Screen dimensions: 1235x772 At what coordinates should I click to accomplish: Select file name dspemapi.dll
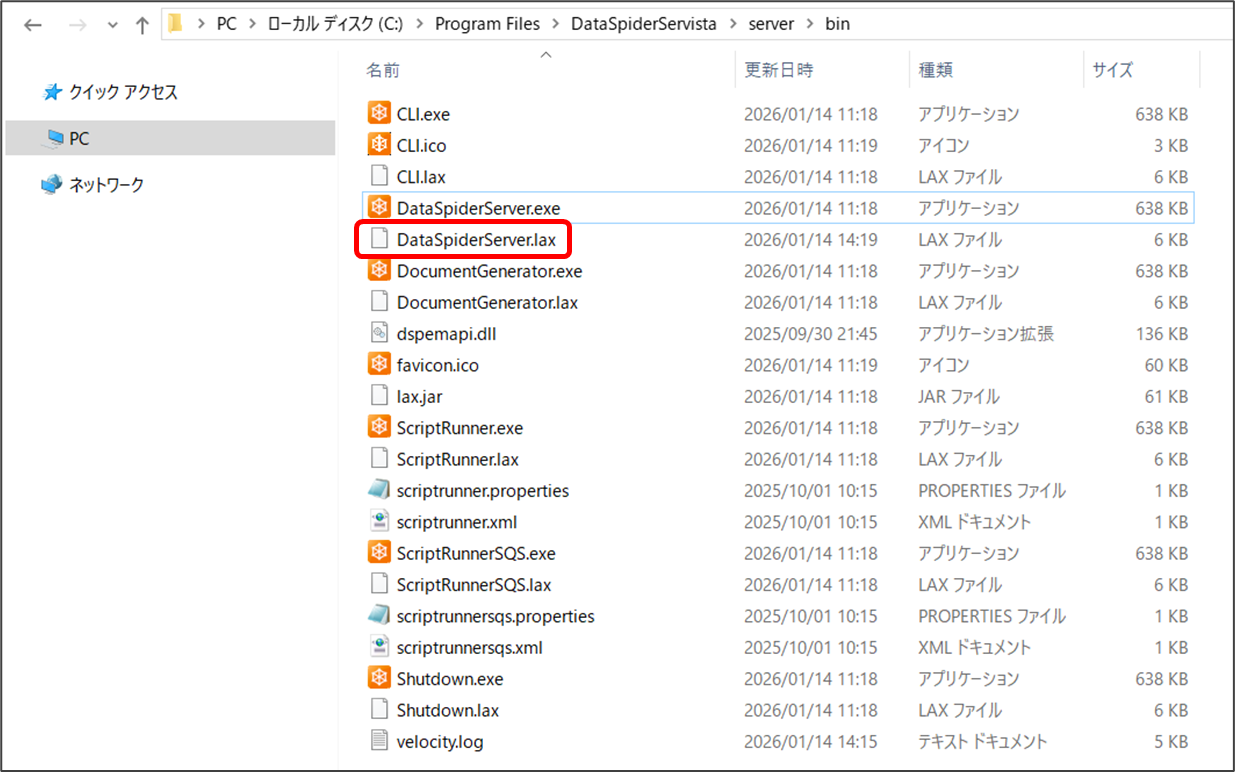tap(446, 334)
